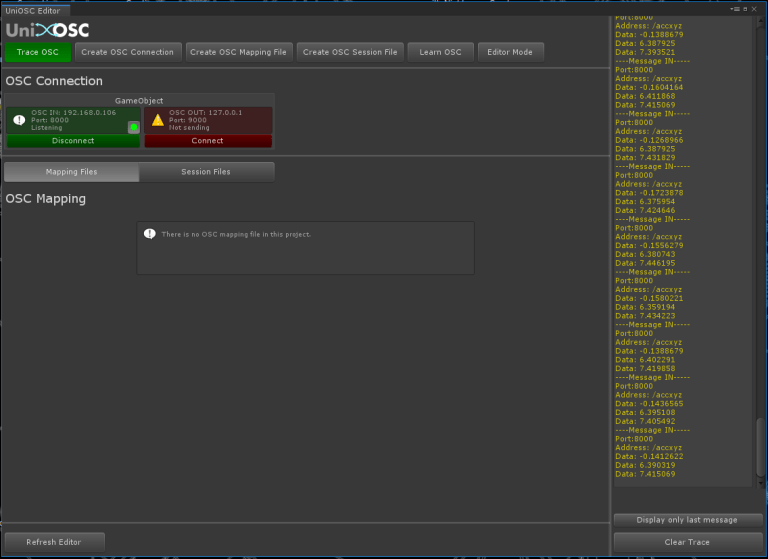Toggle Editor Mode
This screenshot has width=768, height=559.
click(x=510, y=52)
